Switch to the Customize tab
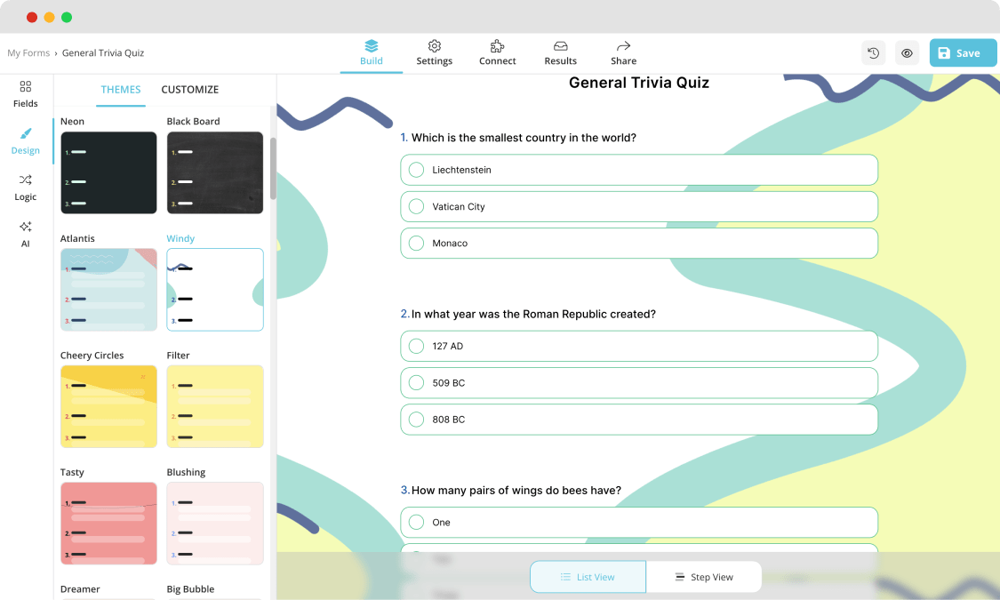The width and height of the screenshot is (1000, 600). 190,90
